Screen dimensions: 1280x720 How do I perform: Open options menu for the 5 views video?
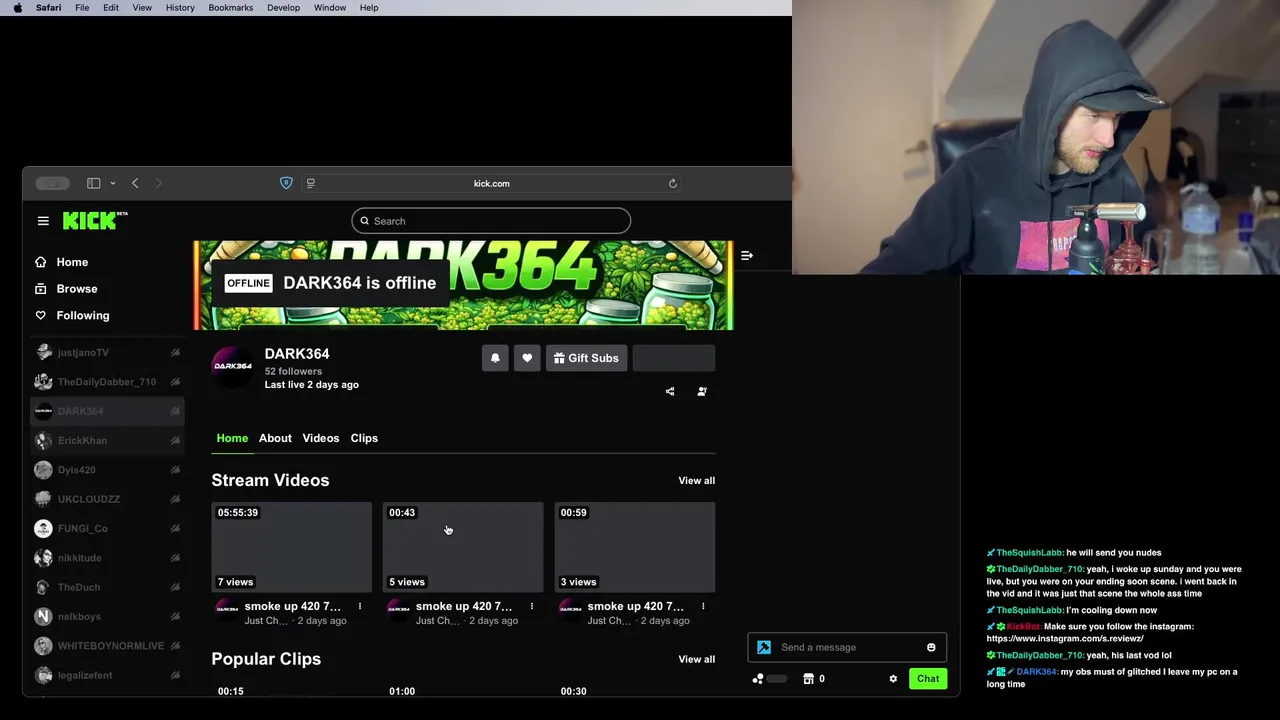pyautogui.click(x=532, y=606)
